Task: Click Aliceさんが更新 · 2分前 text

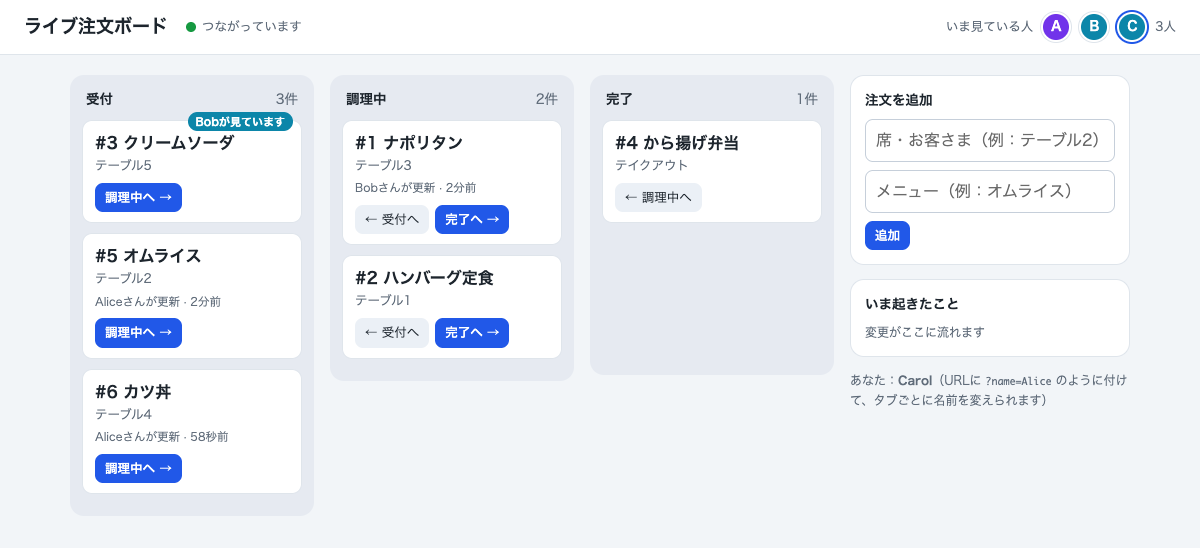Action: [x=158, y=301]
